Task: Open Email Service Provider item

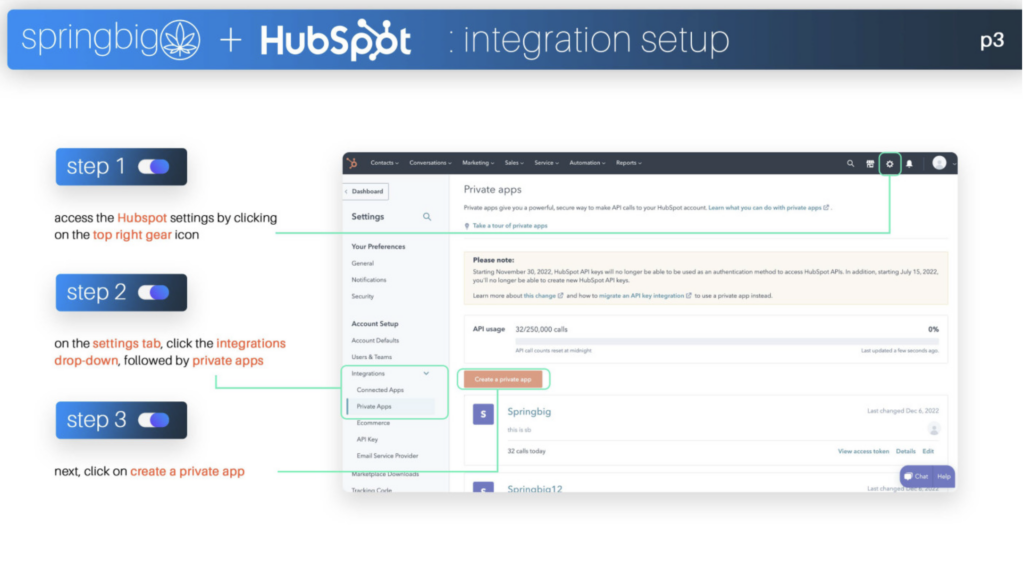Action: [x=387, y=455]
